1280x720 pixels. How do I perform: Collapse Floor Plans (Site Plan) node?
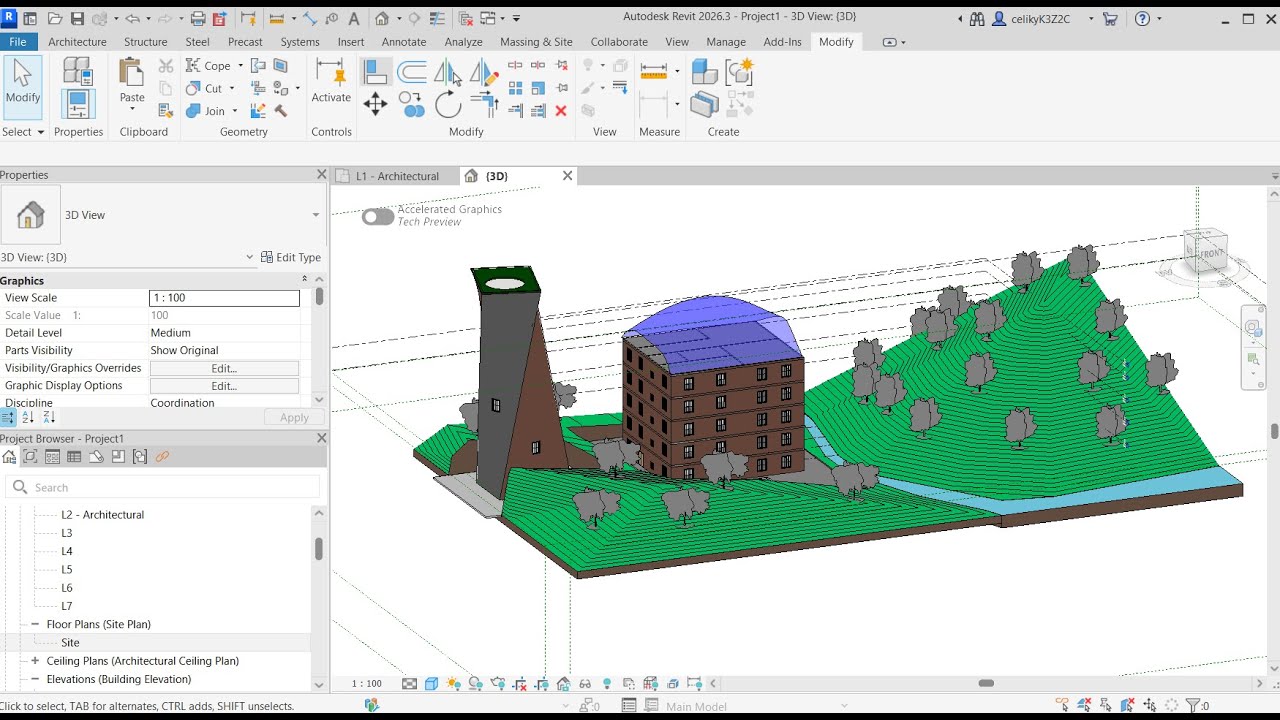point(35,624)
